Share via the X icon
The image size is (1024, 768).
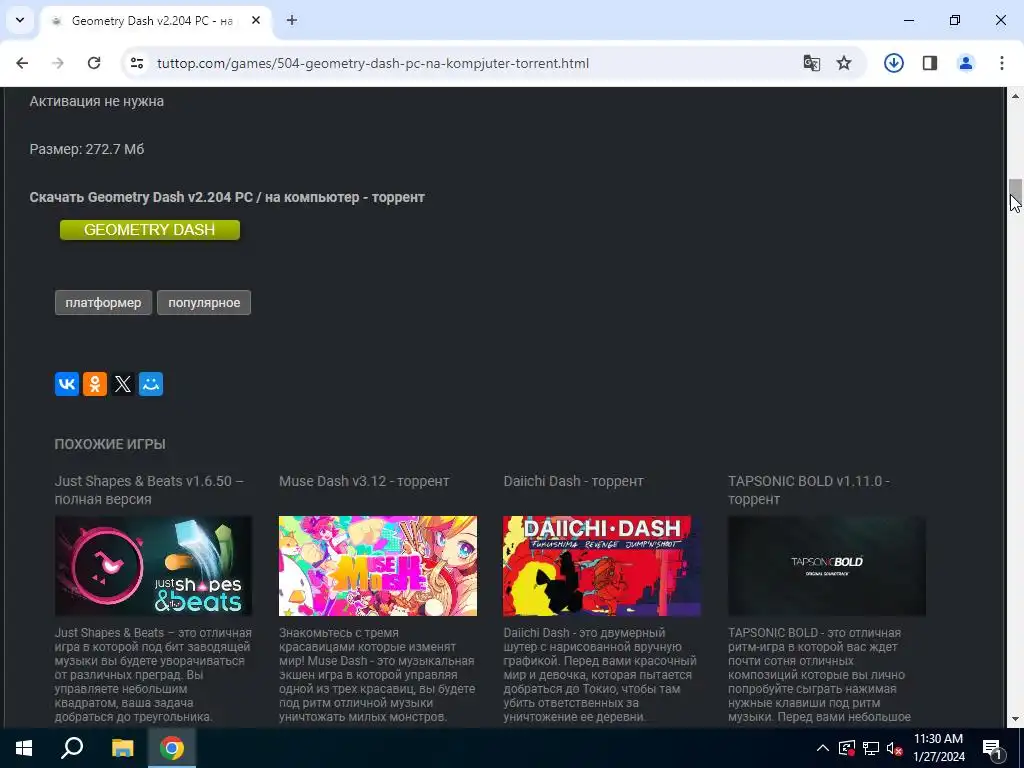[x=123, y=384]
